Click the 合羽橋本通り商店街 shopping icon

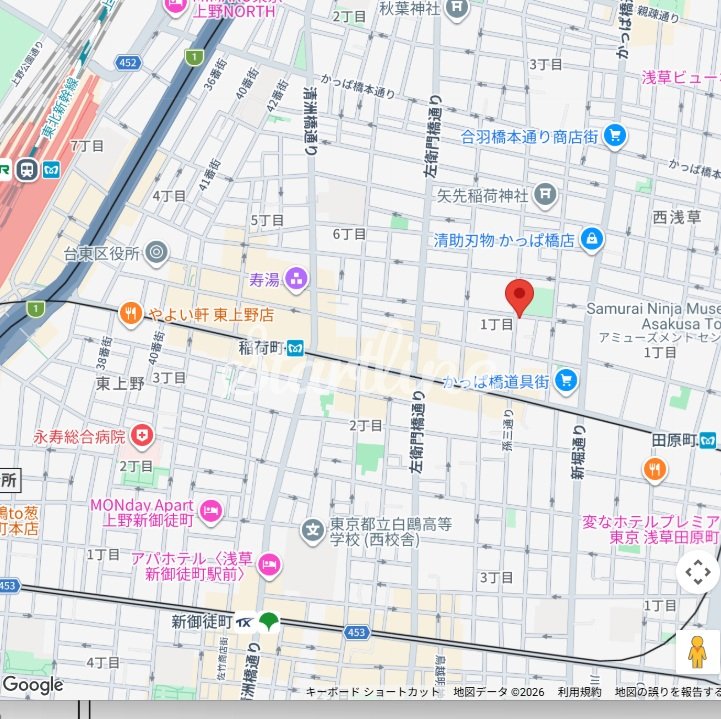click(615, 137)
